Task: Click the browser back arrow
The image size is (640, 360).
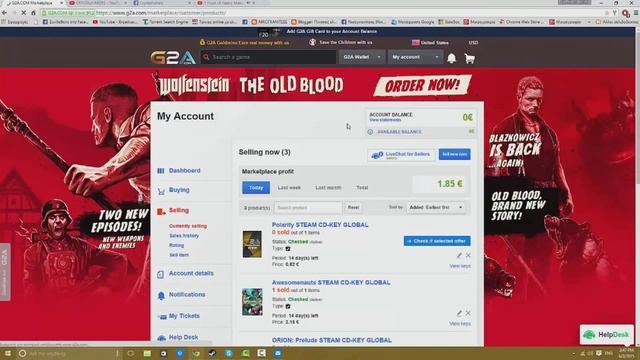Action: click(4, 13)
